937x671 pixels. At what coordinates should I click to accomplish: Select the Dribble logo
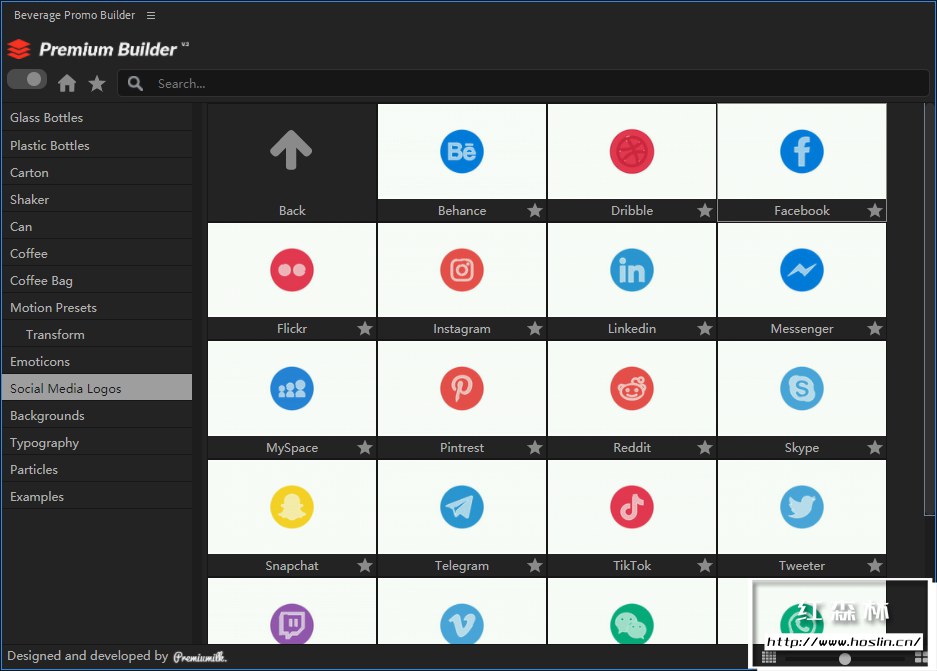coord(632,151)
